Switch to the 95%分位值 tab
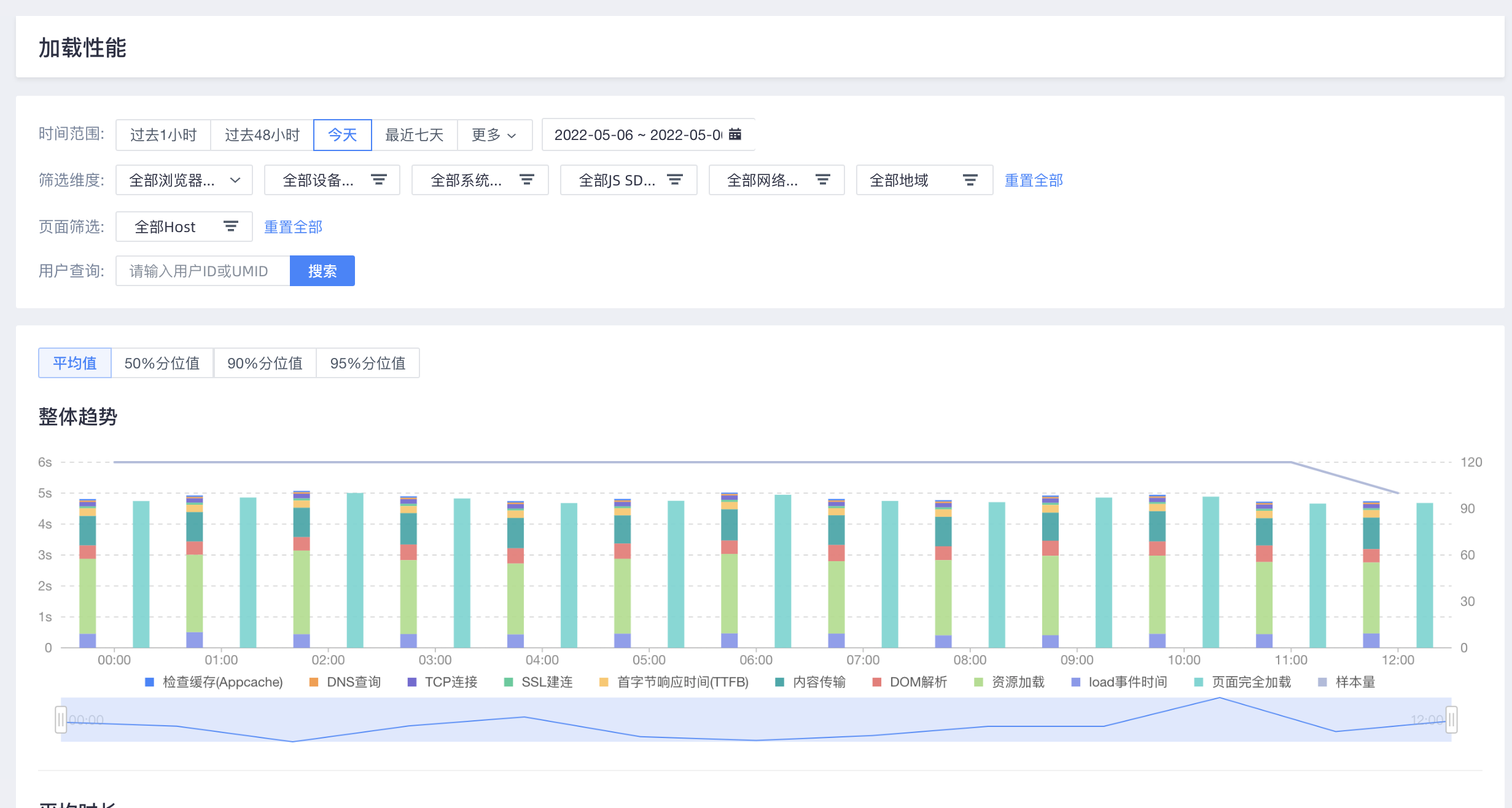 point(368,363)
